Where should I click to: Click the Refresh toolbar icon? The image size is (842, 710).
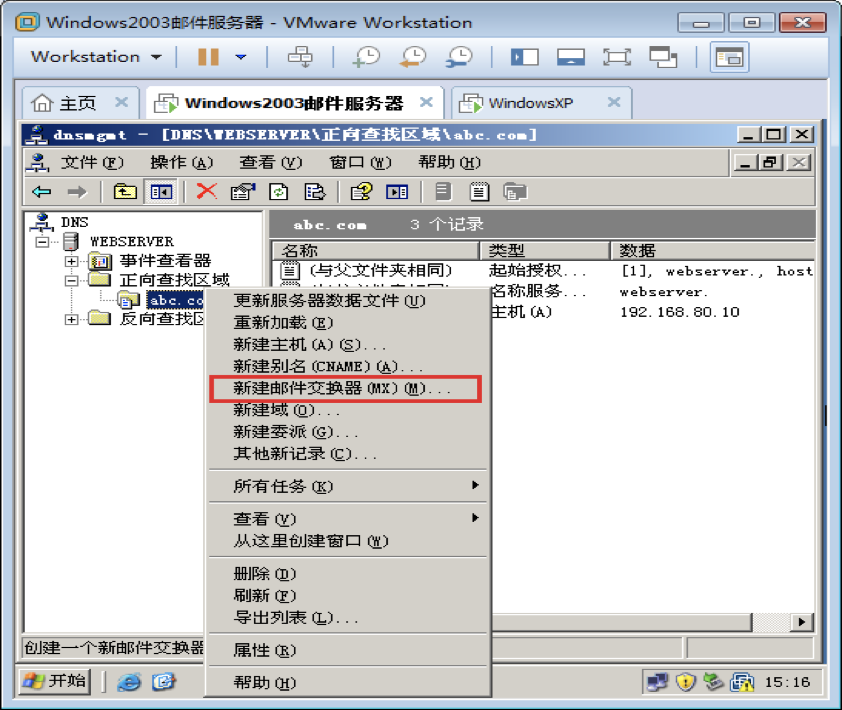pos(279,191)
